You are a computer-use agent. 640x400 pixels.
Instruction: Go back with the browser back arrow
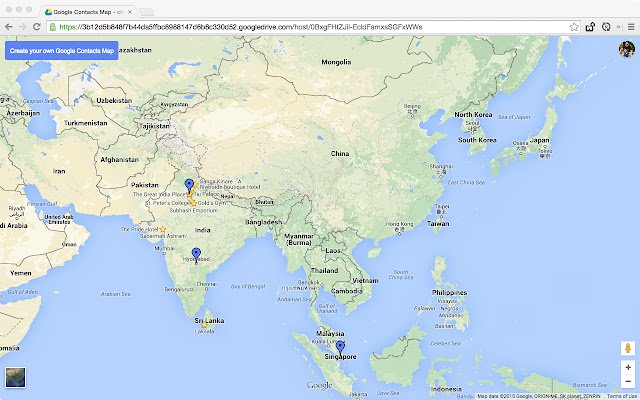[9, 27]
